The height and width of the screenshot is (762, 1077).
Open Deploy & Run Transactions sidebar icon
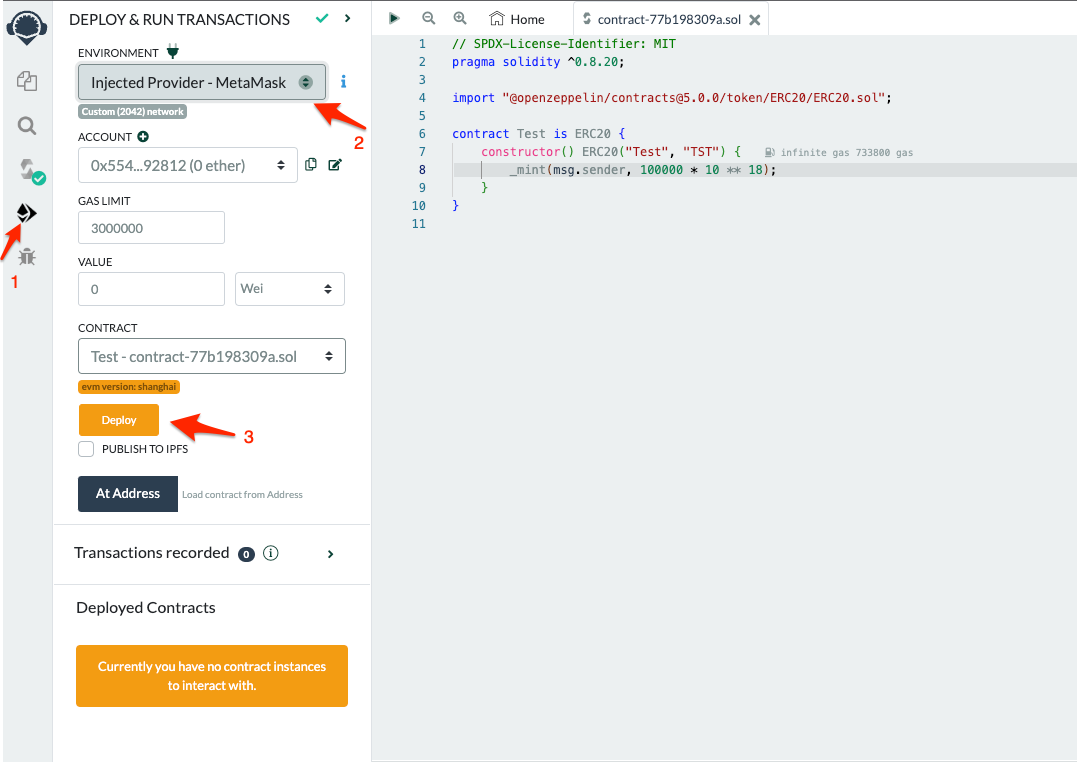(x=27, y=213)
